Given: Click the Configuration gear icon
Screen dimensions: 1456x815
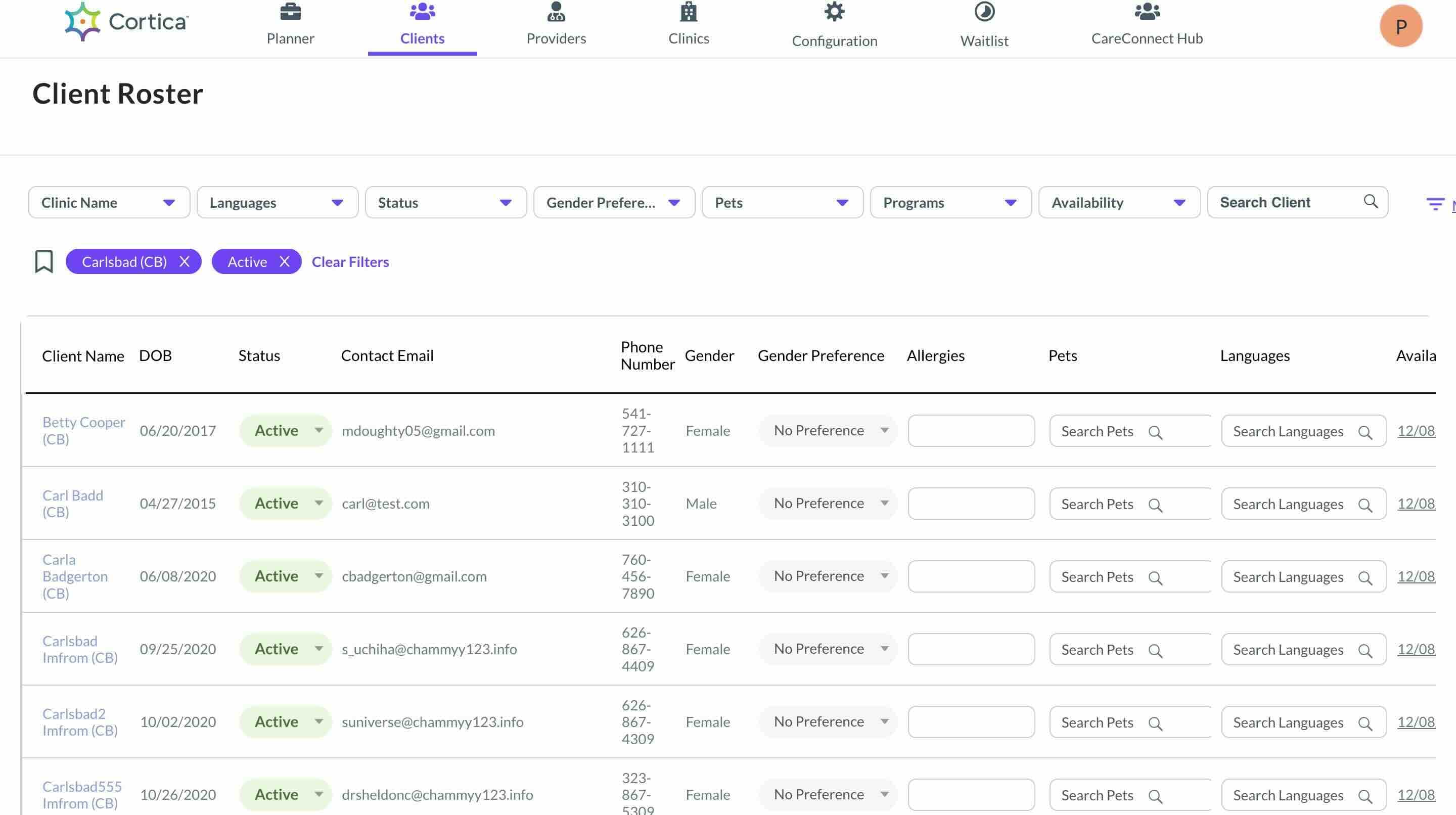Looking at the screenshot, I should pos(834,11).
